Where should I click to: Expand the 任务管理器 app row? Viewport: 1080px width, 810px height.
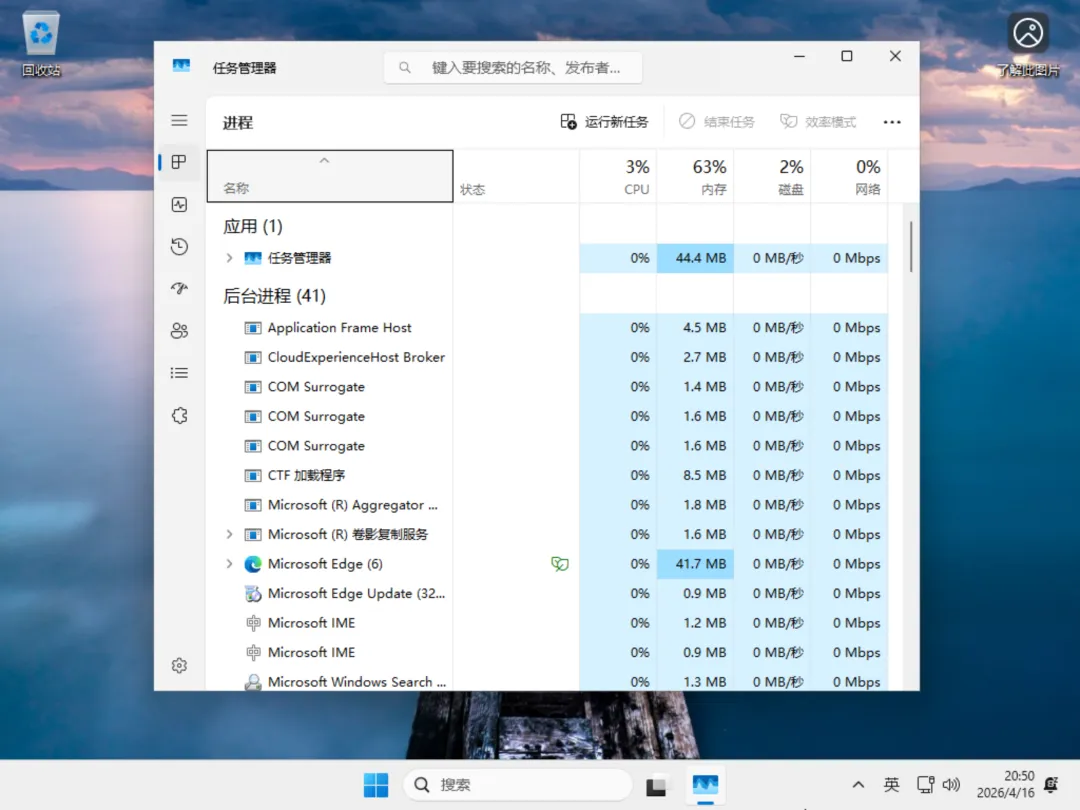(x=229, y=258)
